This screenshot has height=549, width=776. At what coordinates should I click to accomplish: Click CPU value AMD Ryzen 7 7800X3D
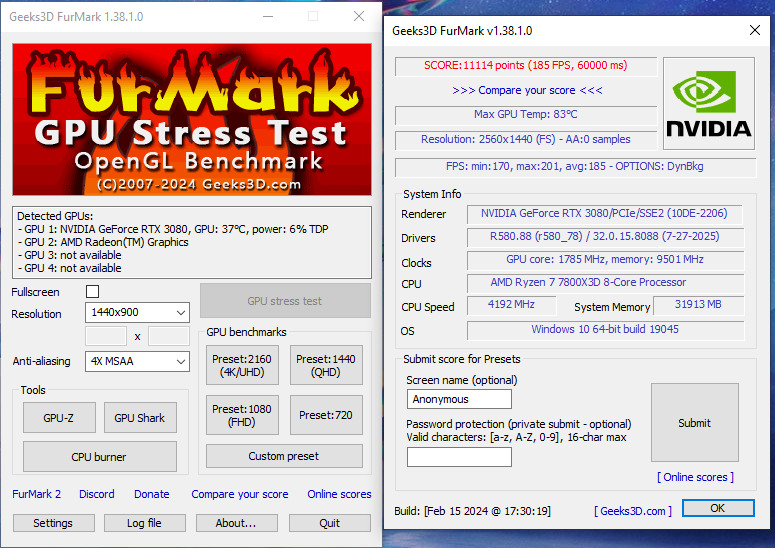pos(605,283)
